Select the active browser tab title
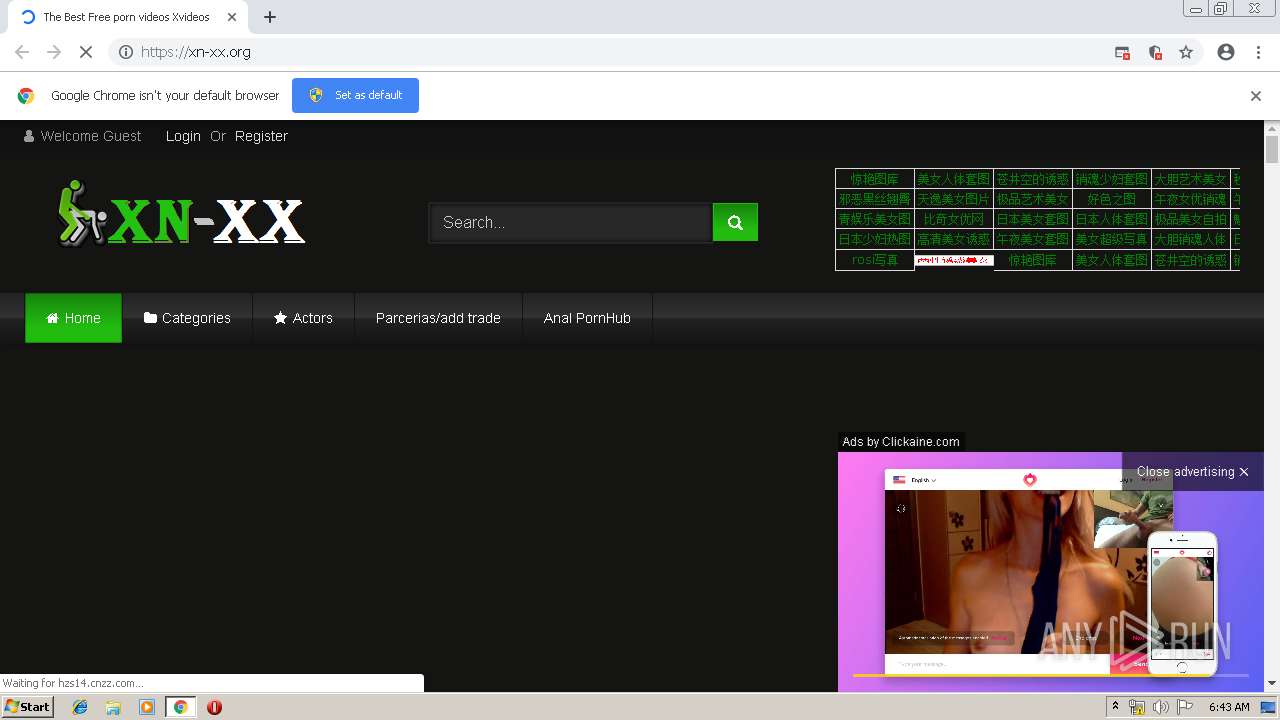The width and height of the screenshot is (1280, 720). pos(126,17)
